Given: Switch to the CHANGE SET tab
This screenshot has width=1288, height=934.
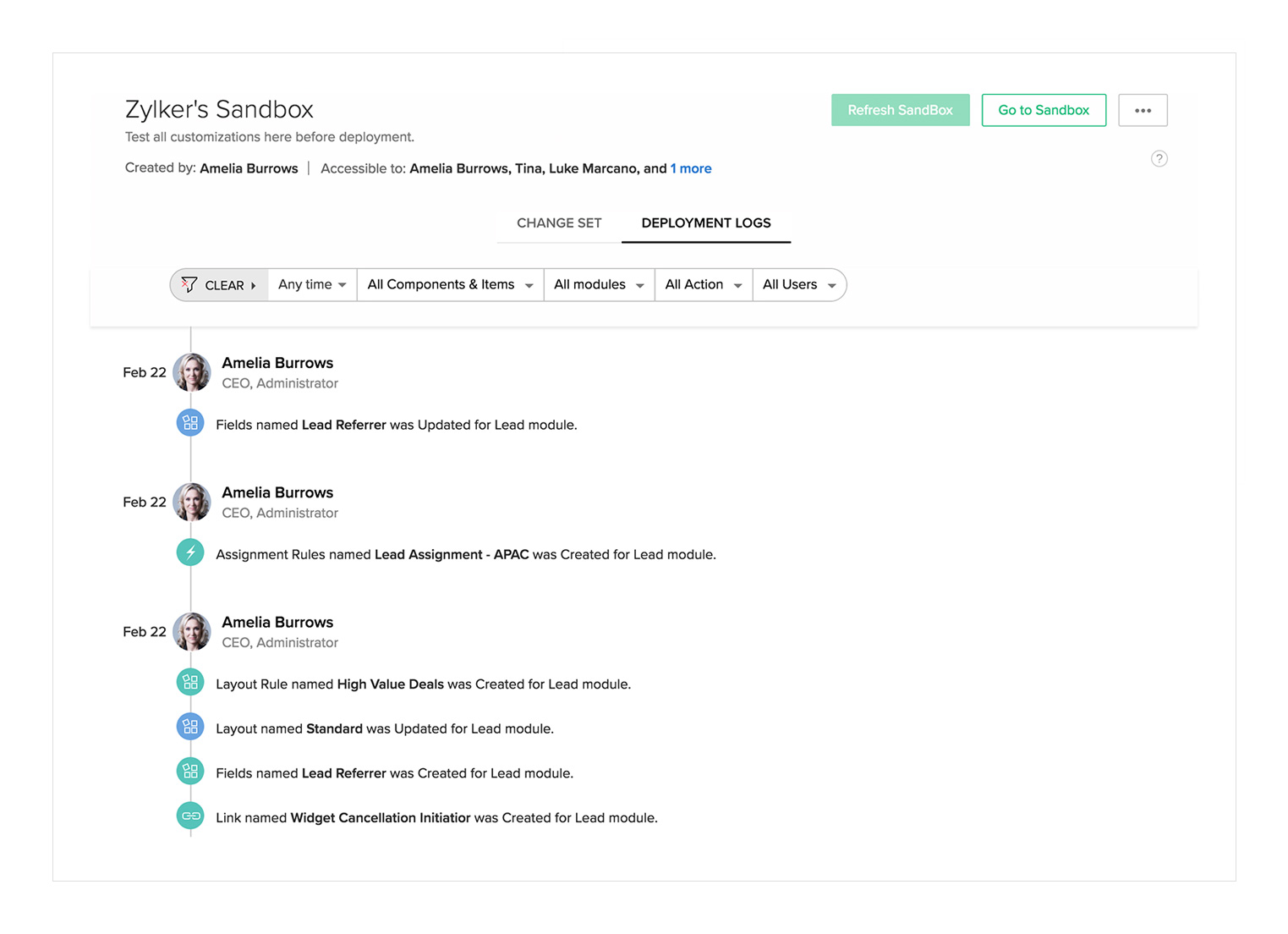Looking at the screenshot, I should click(x=559, y=223).
